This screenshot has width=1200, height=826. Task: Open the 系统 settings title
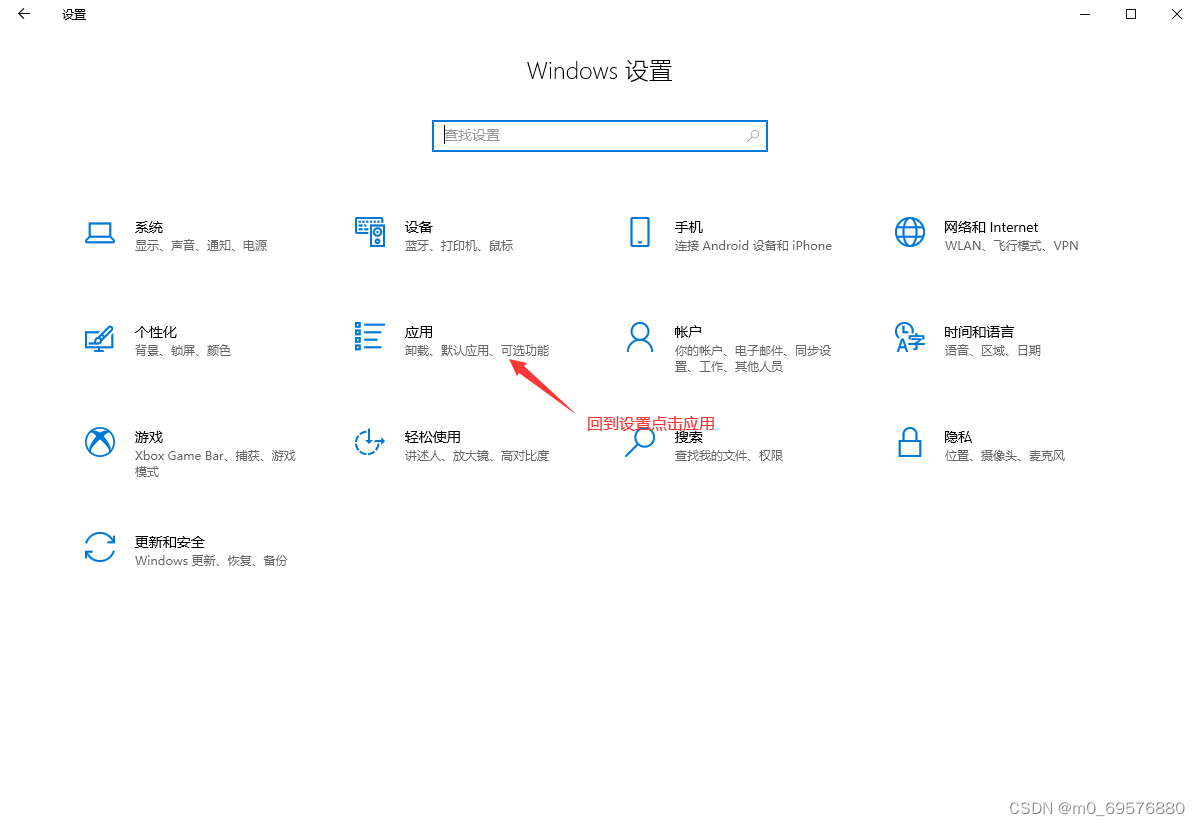click(x=149, y=227)
